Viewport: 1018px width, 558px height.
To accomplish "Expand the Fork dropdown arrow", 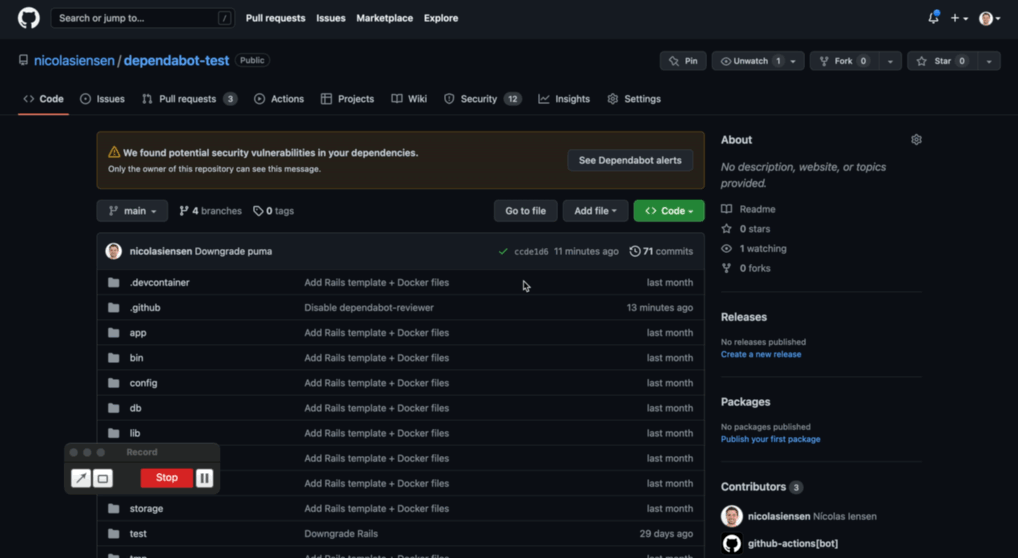I will pos(890,61).
